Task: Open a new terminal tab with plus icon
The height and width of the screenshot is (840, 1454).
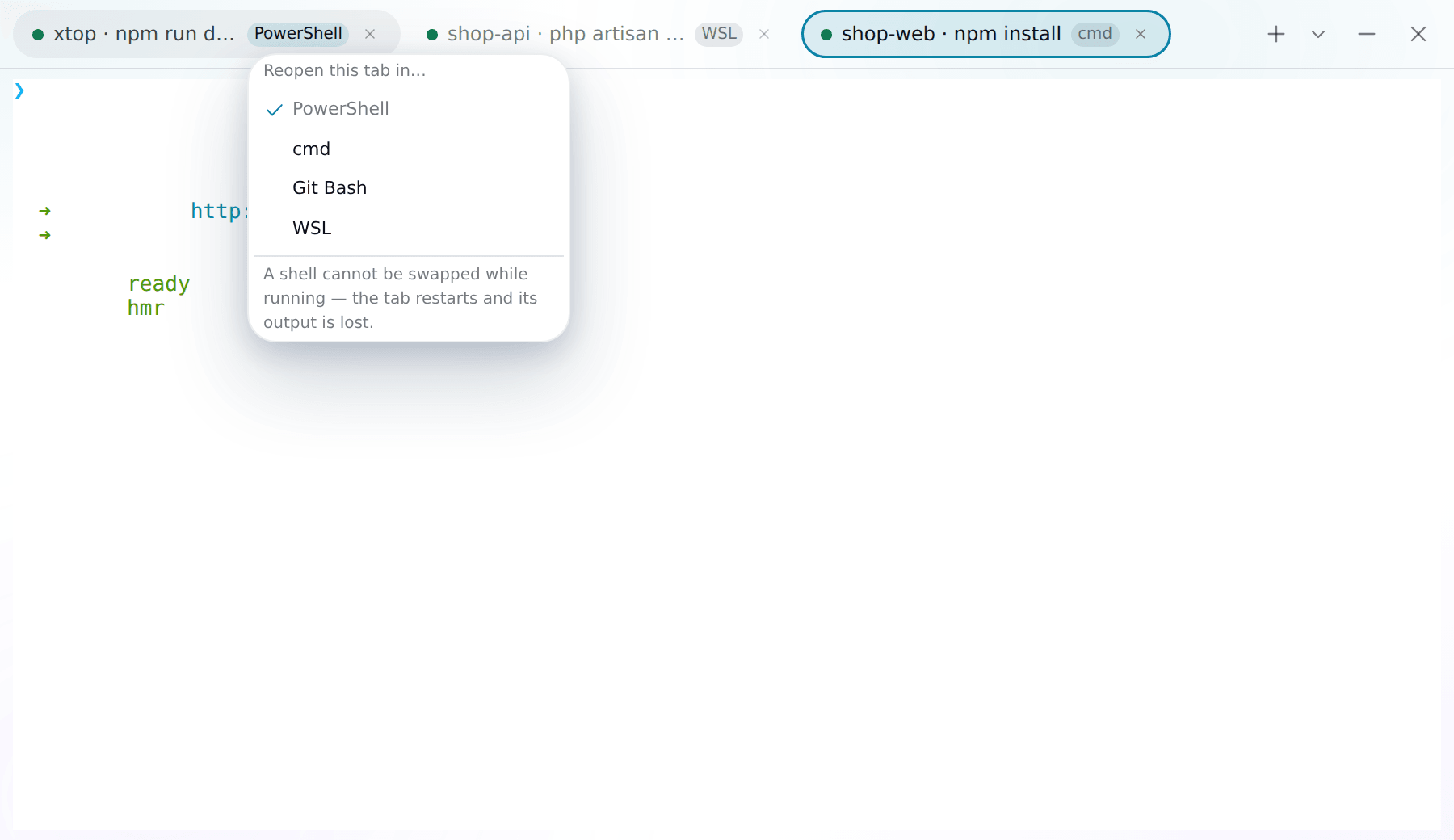Action: (x=1276, y=34)
